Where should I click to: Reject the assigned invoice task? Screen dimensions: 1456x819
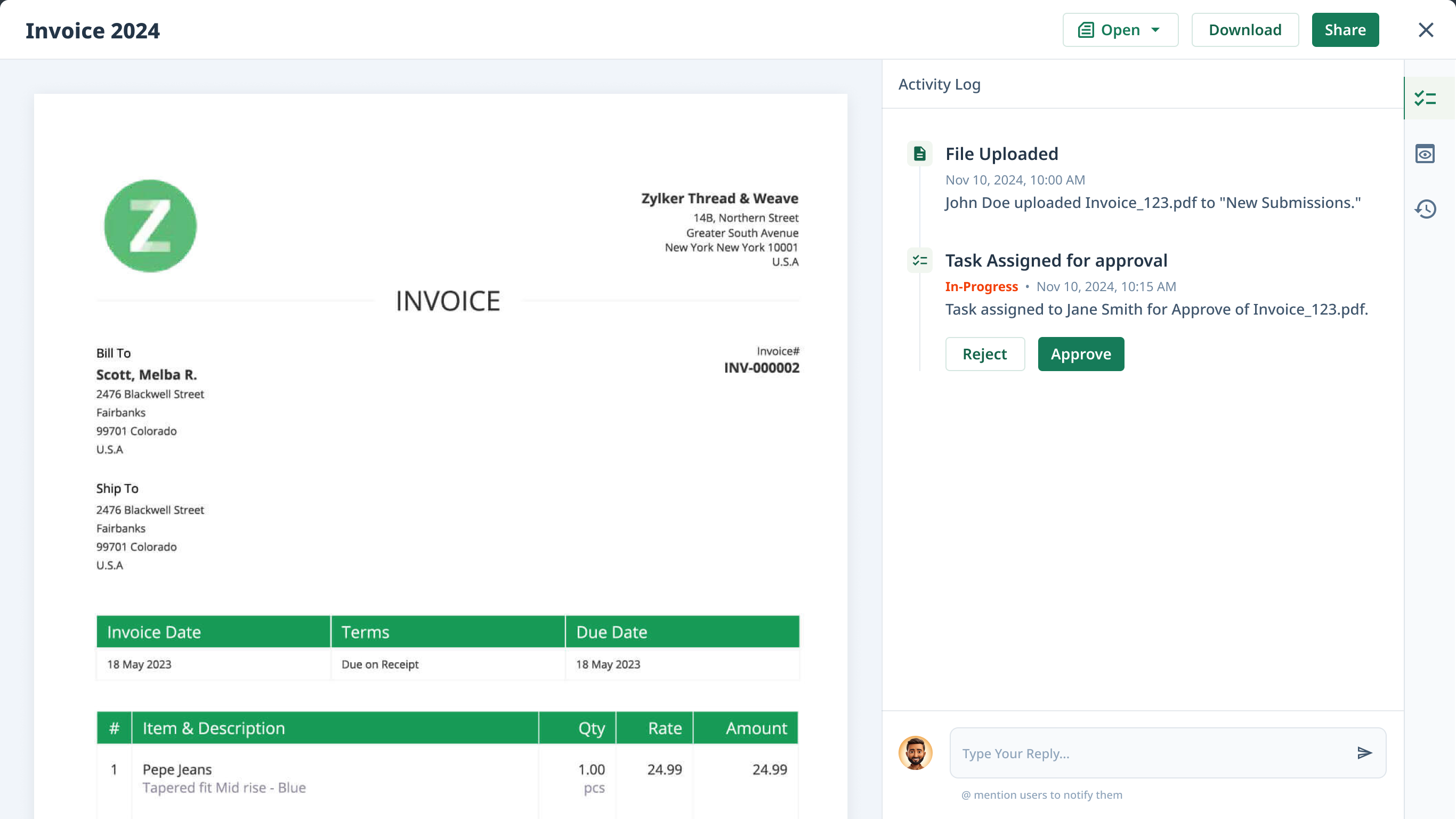coord(984,354)
